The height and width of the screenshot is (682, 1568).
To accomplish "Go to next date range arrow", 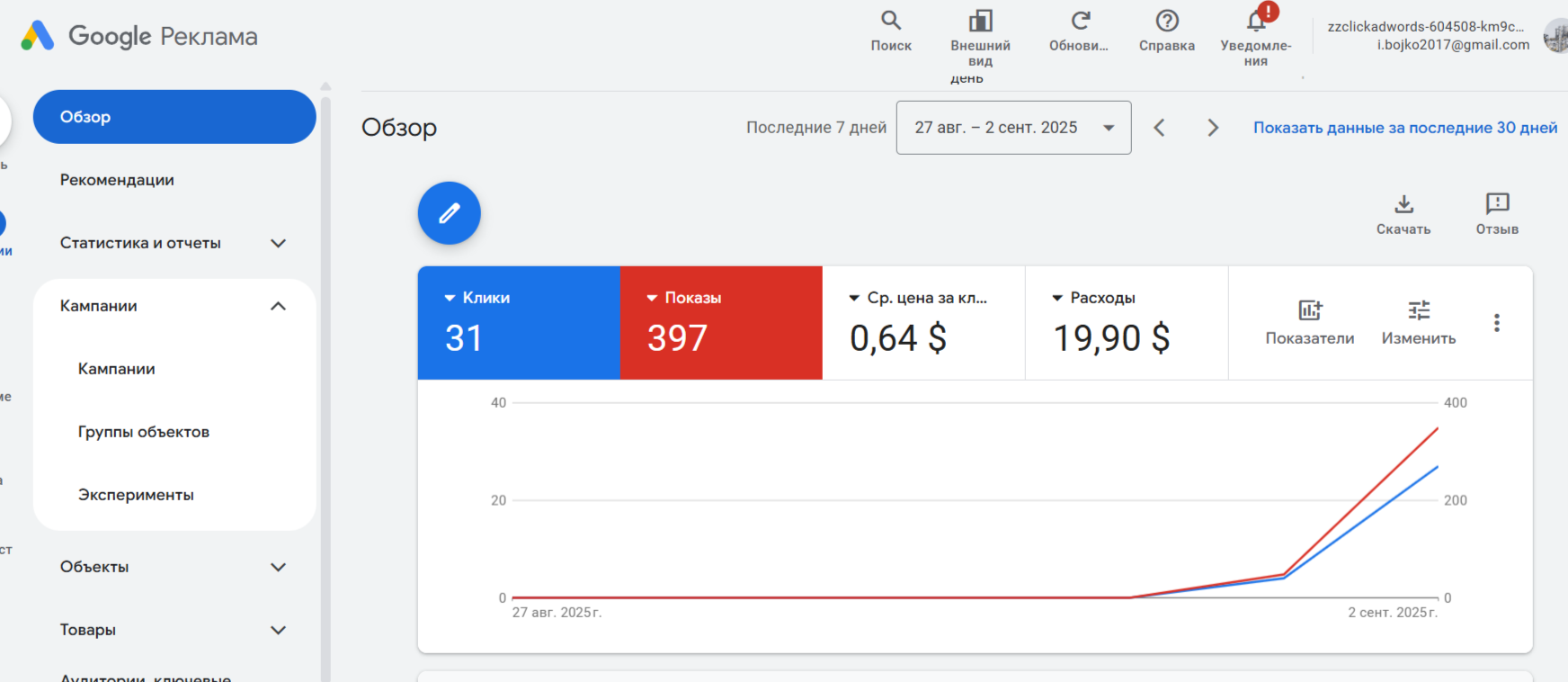I will point(1213,128).
